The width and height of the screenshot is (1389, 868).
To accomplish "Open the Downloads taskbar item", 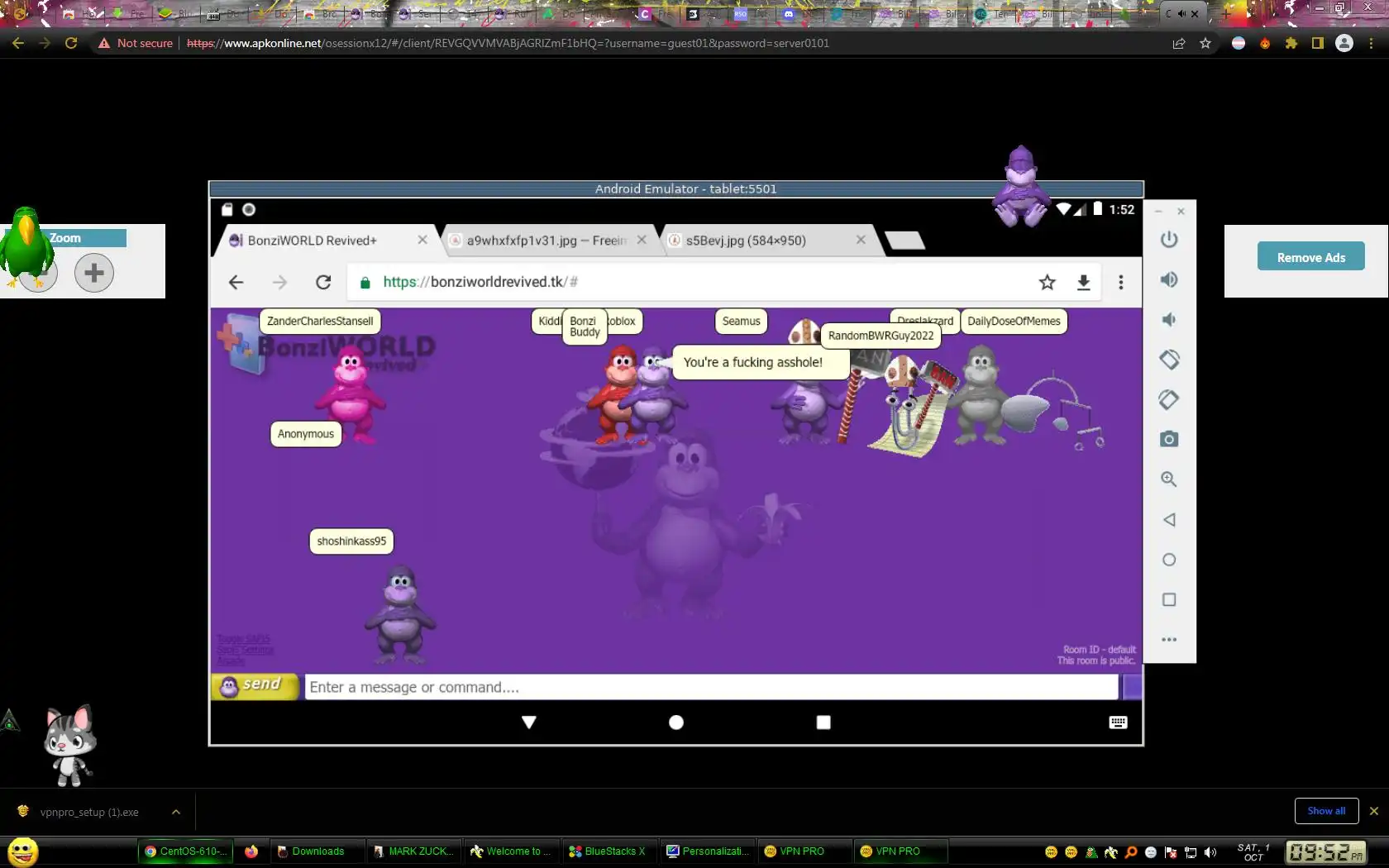I will tap(318, 851).
